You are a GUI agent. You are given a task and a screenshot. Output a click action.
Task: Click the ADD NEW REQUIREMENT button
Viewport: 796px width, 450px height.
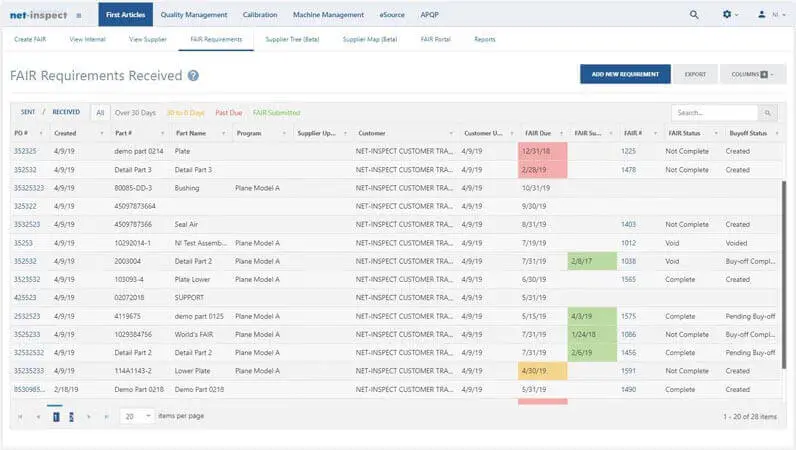625,75
